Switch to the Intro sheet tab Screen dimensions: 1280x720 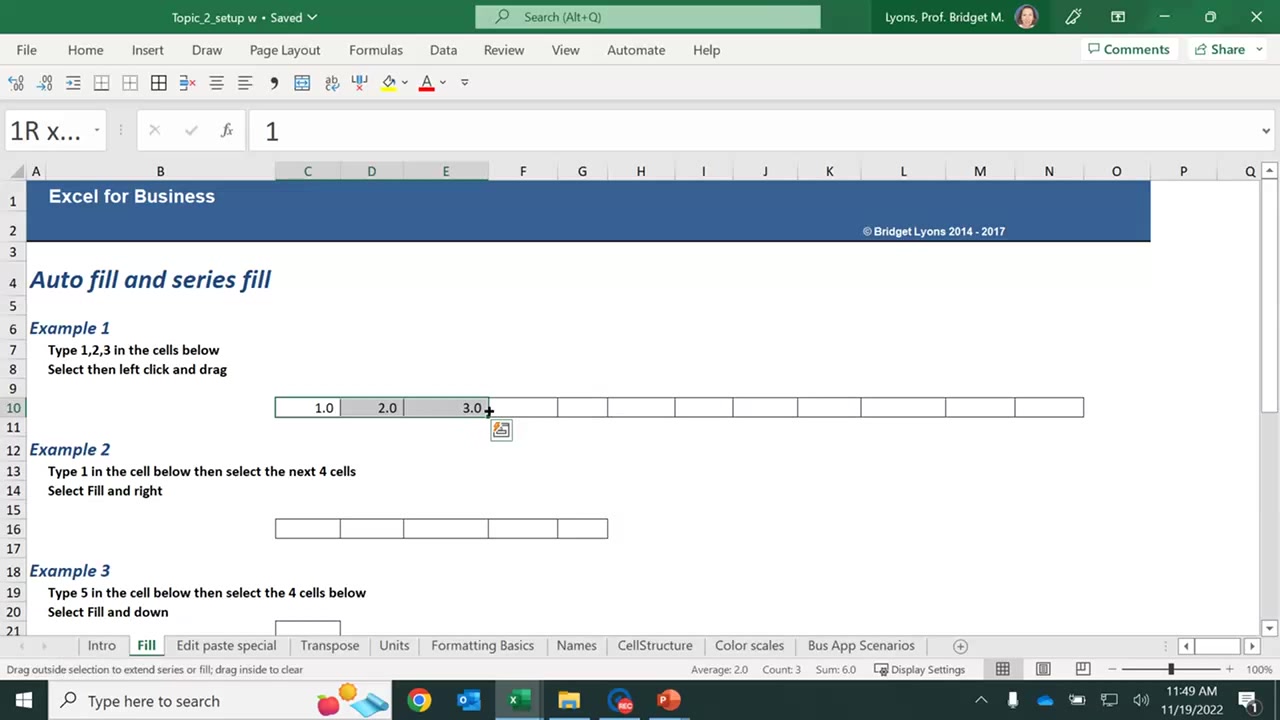click(101, 646)
